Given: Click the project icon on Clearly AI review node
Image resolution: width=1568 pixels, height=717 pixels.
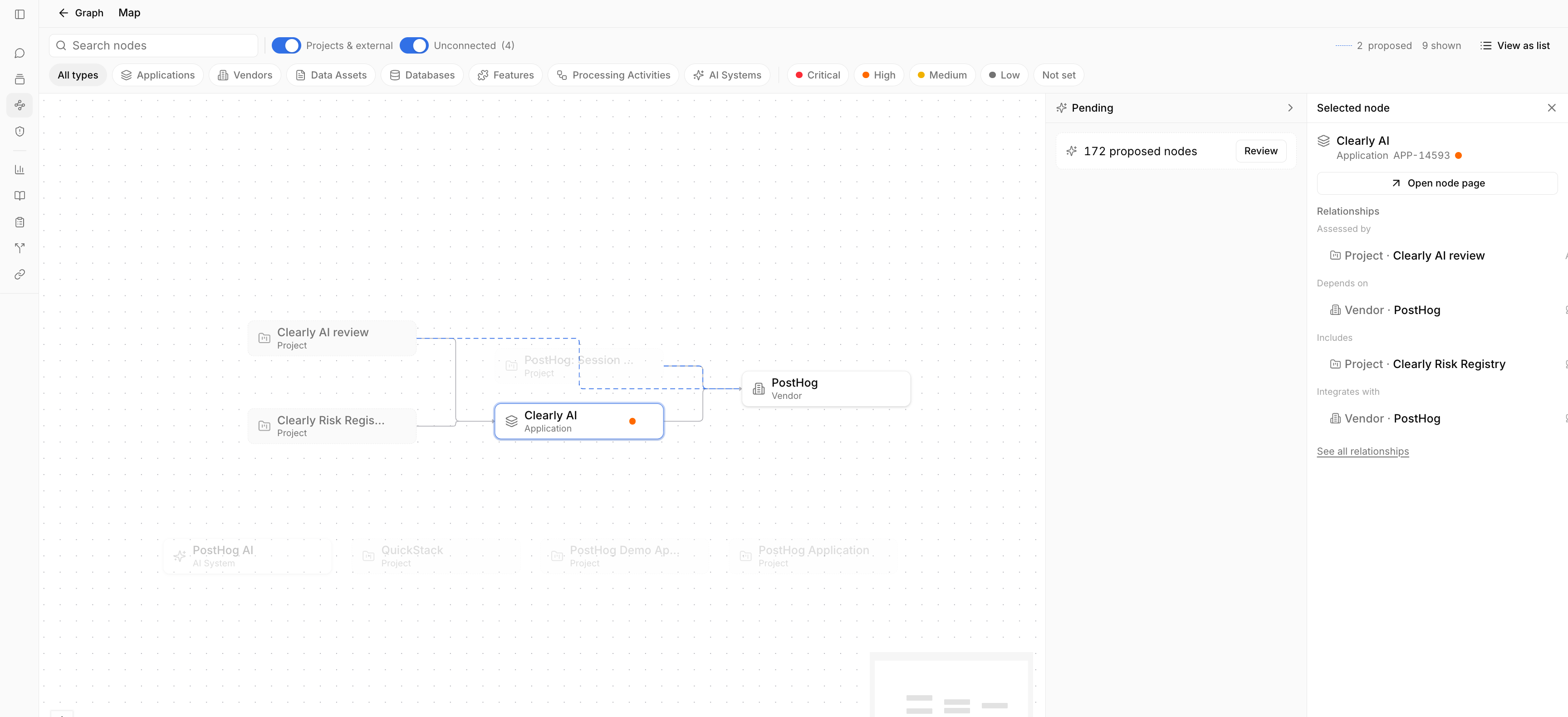Looking at the screenshot, I should 264,339.
